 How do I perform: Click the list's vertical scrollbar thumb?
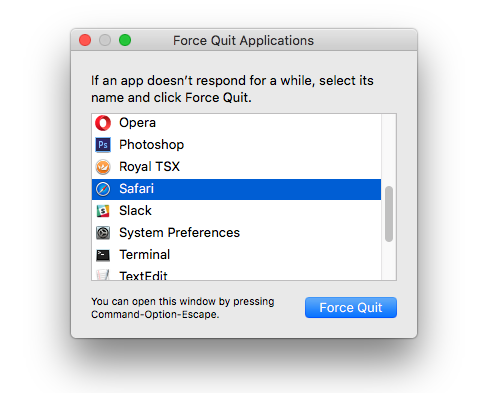point(389,214)
